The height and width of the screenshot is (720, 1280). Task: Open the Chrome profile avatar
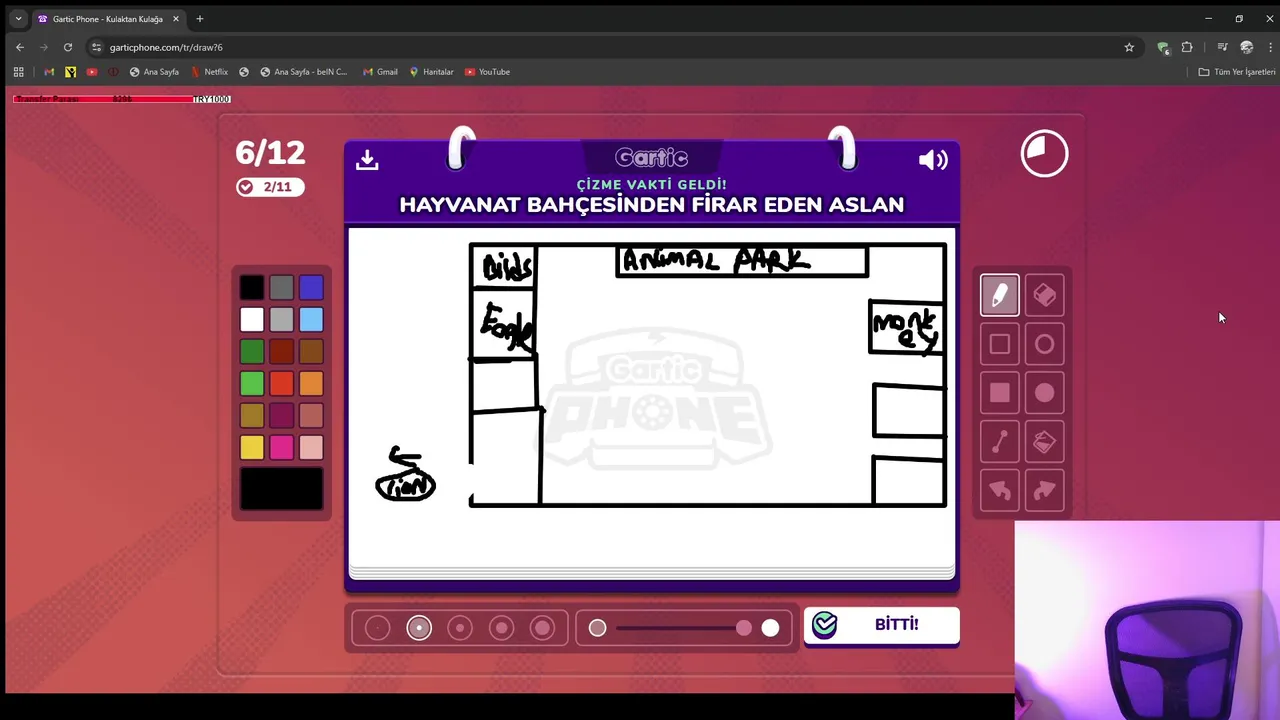[x=1246, y=47]
